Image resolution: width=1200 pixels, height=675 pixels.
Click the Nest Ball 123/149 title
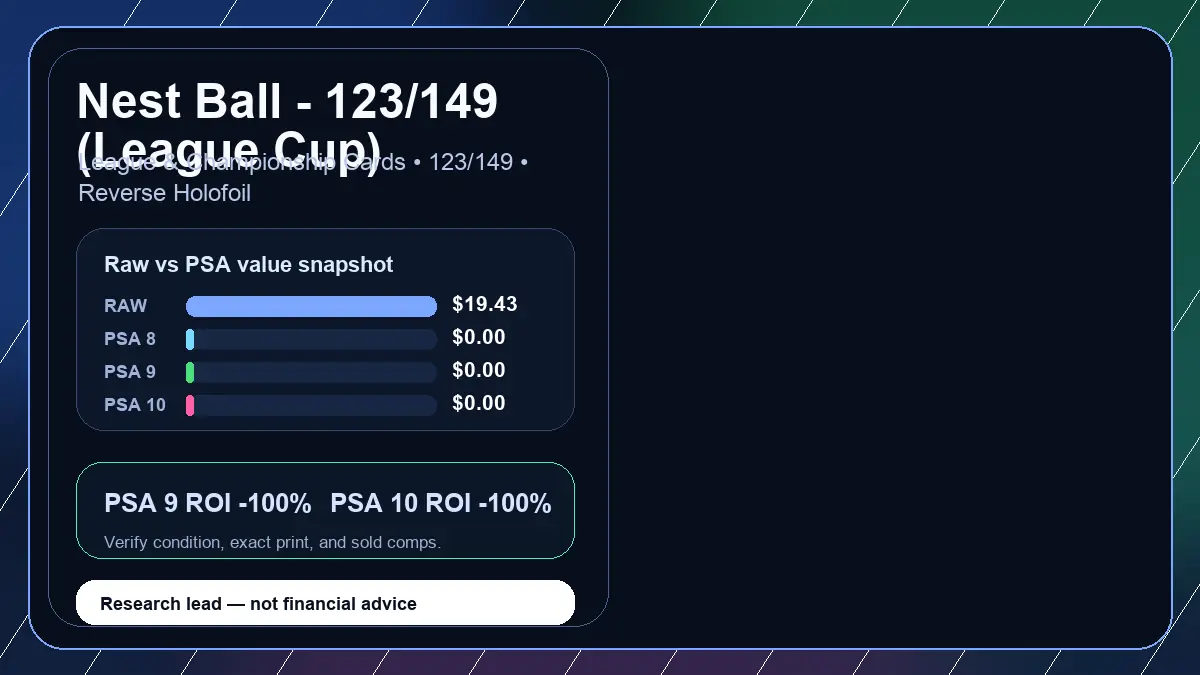click(288, 128)
